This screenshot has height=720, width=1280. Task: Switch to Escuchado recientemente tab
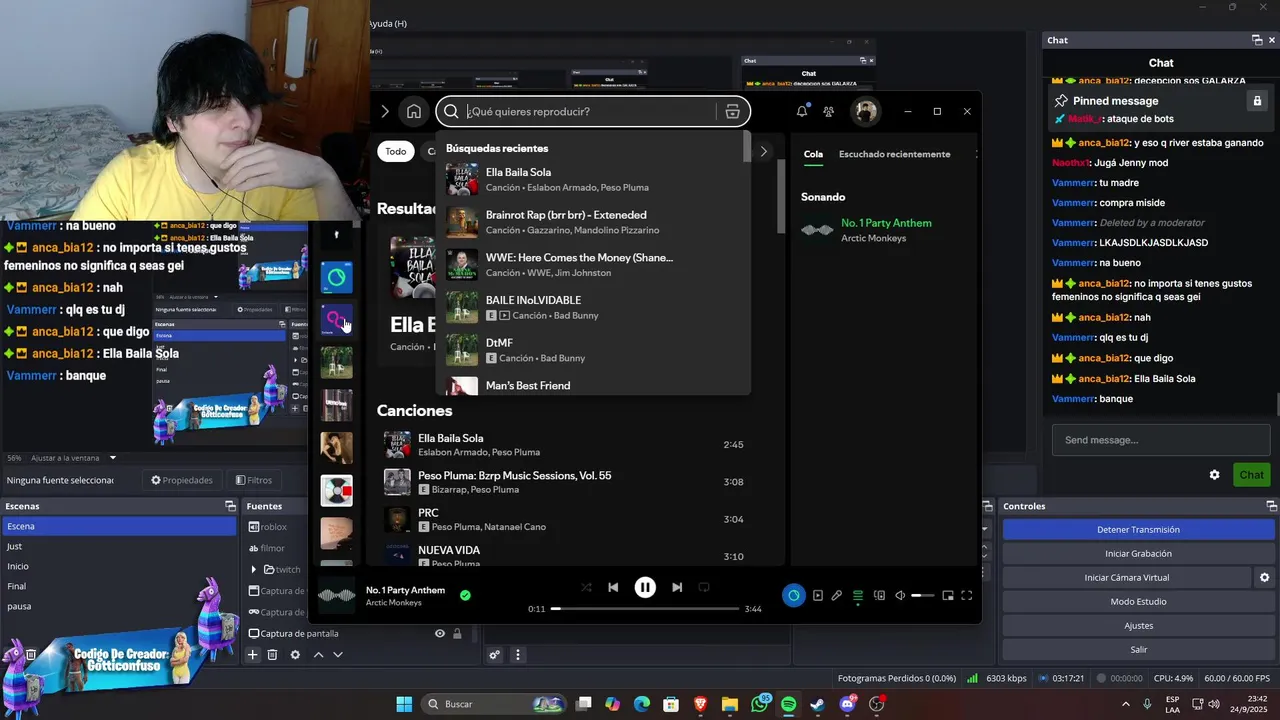pyautogui.click(x=894, y=154)
